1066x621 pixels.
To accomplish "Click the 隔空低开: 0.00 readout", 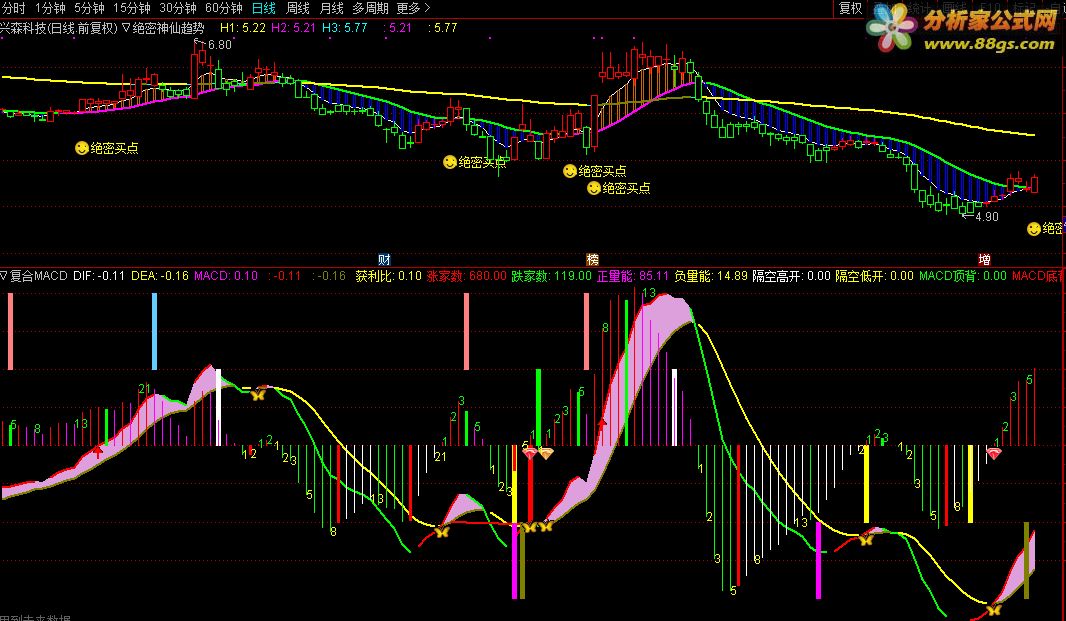I will click(x=874, y=275).
